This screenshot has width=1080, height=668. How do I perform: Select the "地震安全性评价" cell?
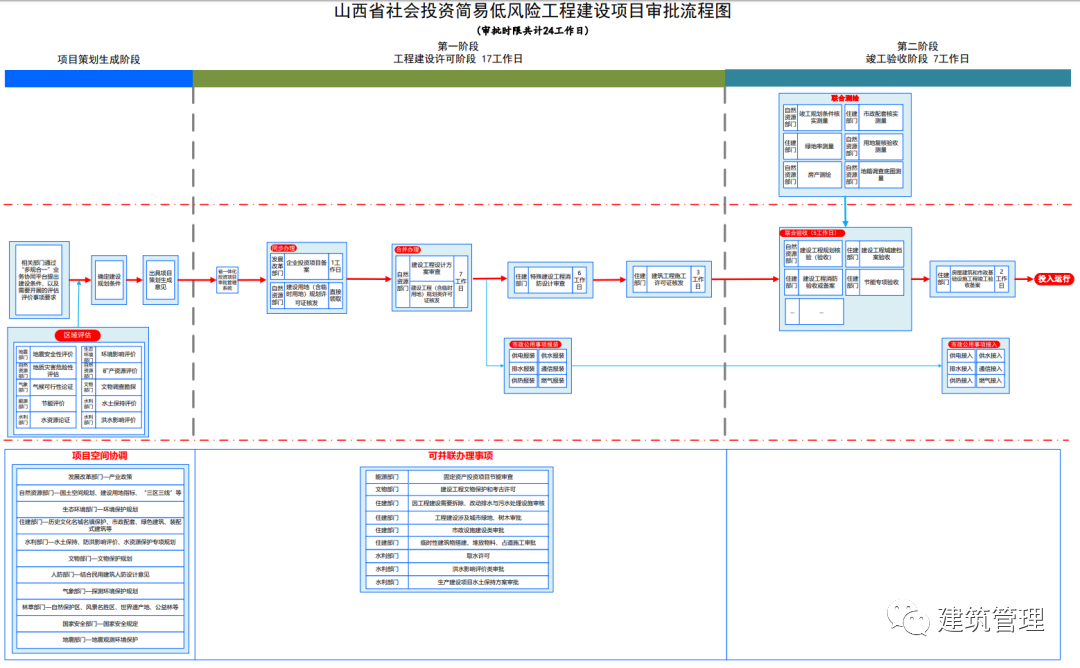click(52, 354)
